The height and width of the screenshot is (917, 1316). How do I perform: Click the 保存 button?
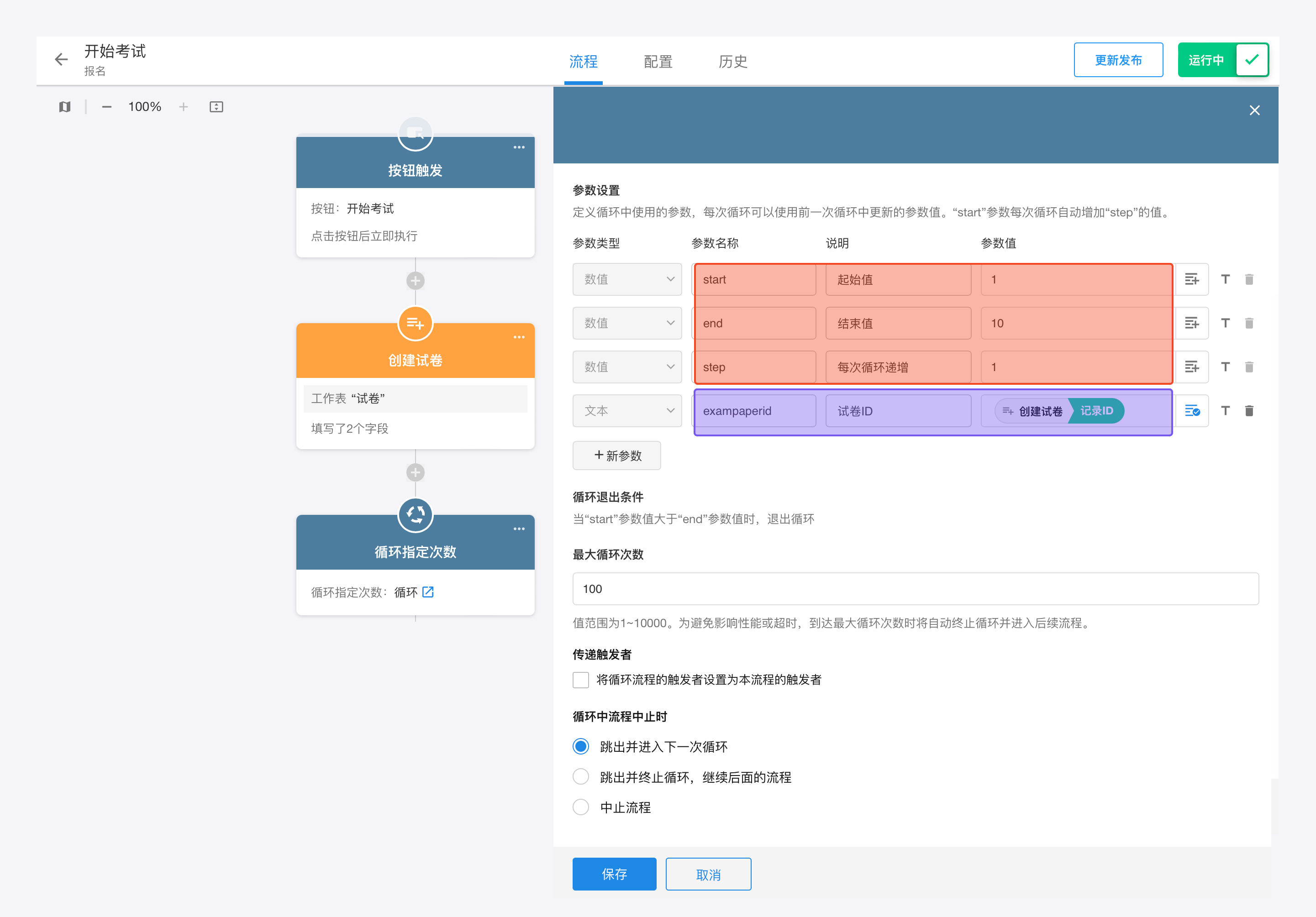[x=614, y=874]
